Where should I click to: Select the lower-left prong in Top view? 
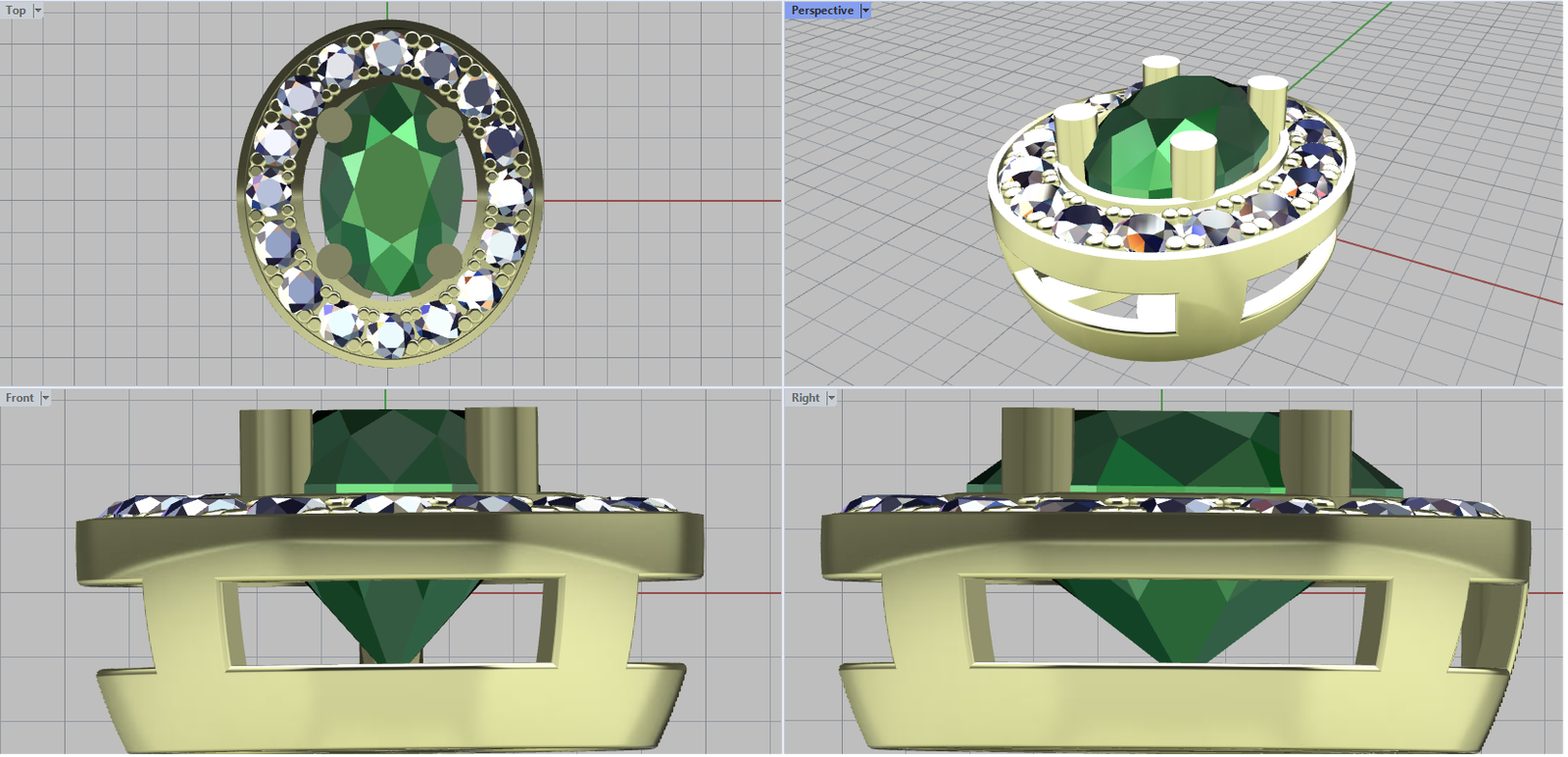click(335, 260)
